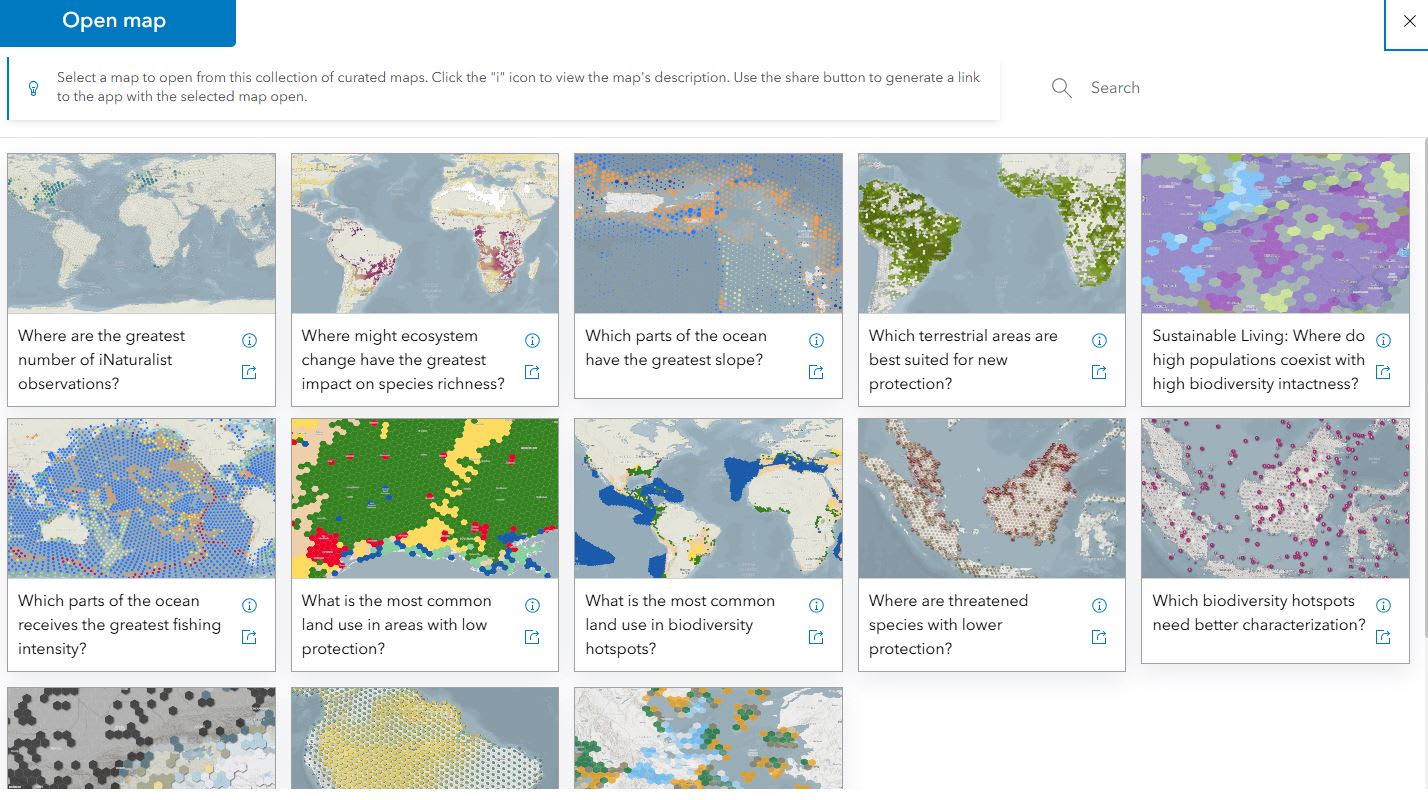Open info for iNaturalist observations map
Screen dimensions: 1428x800
(249, 340)
